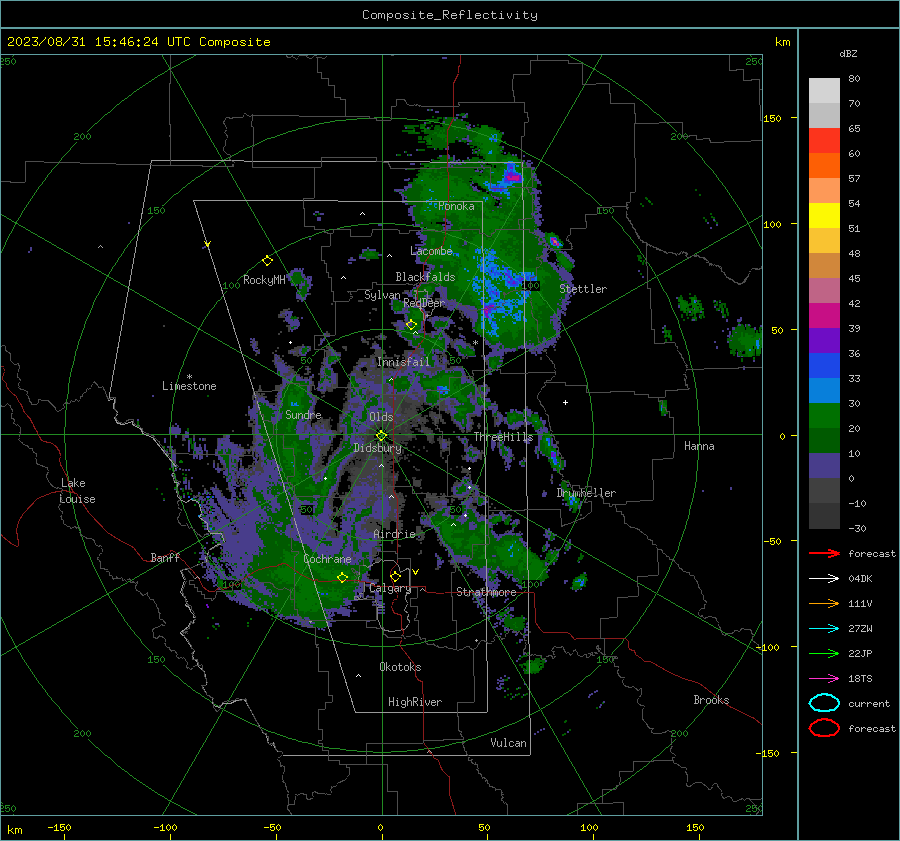Click the RockyMH label
The height and width of the screenshot is (841, 900).
[x=264, y=280]
